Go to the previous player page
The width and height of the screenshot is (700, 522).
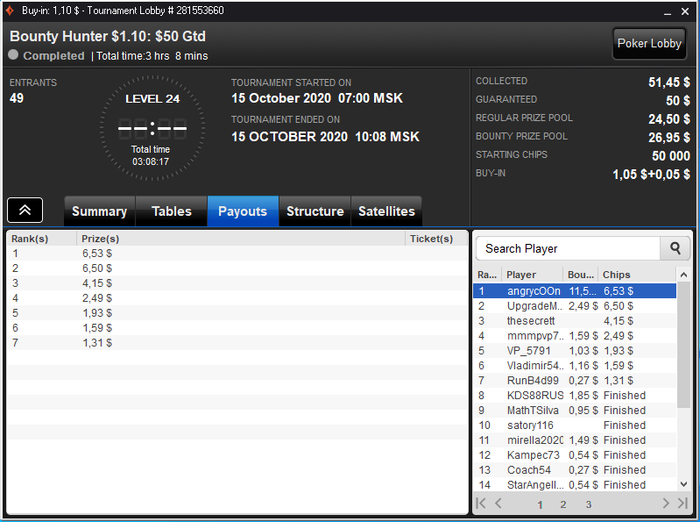click(499, 504)
